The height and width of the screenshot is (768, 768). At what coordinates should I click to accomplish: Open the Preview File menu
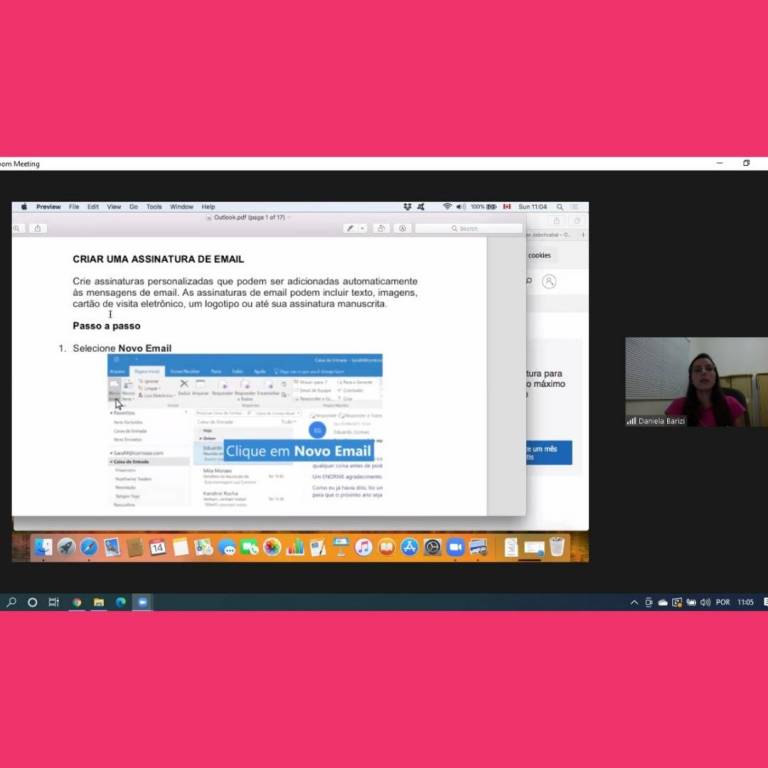74,207
